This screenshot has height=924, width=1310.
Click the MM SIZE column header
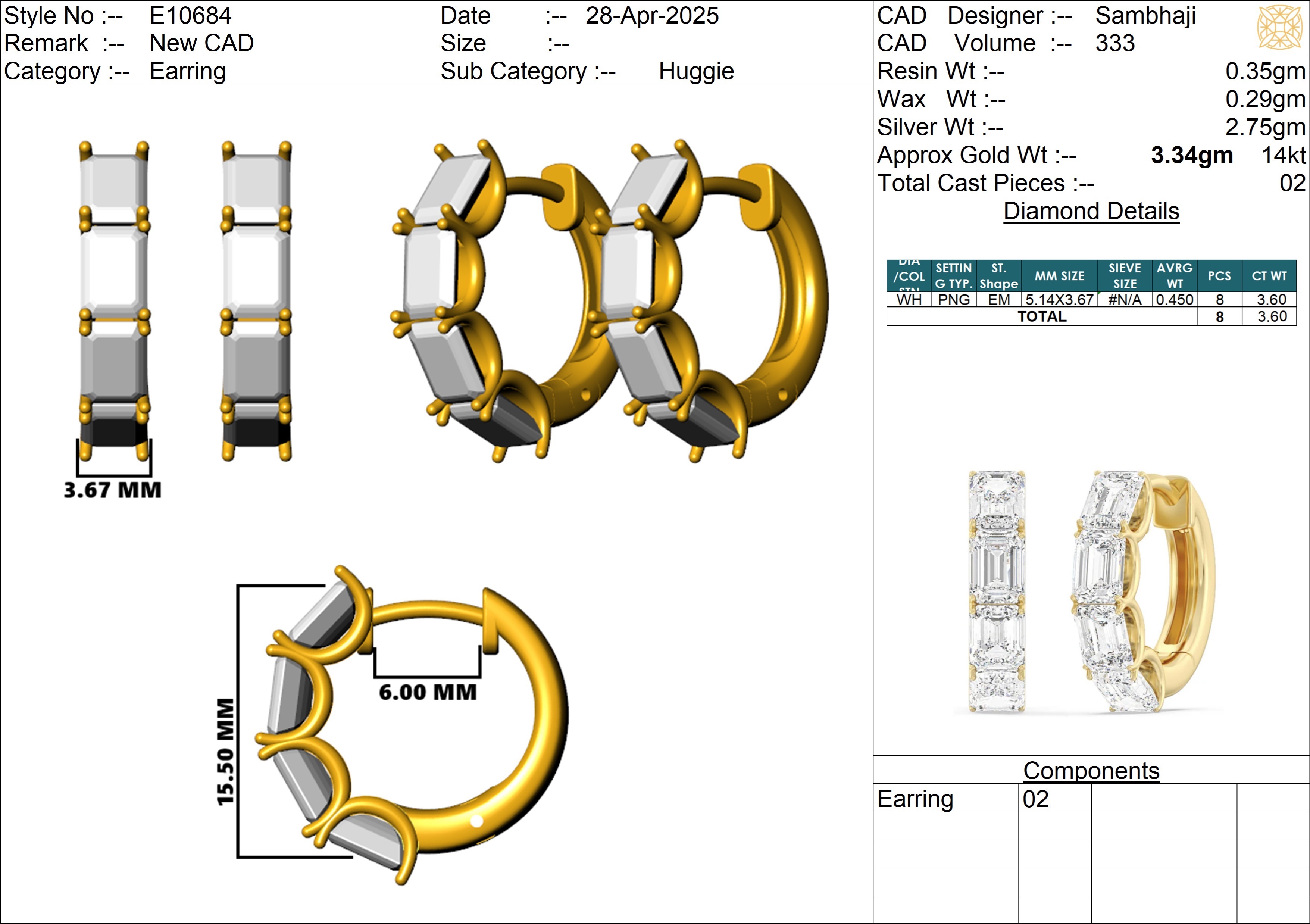[x=1059, y=276]
